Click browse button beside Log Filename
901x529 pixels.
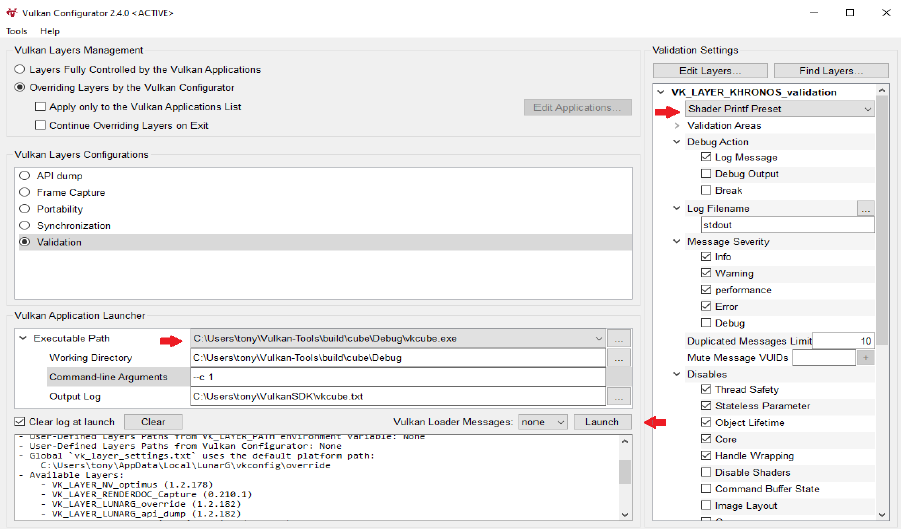(x=866, y=209)
